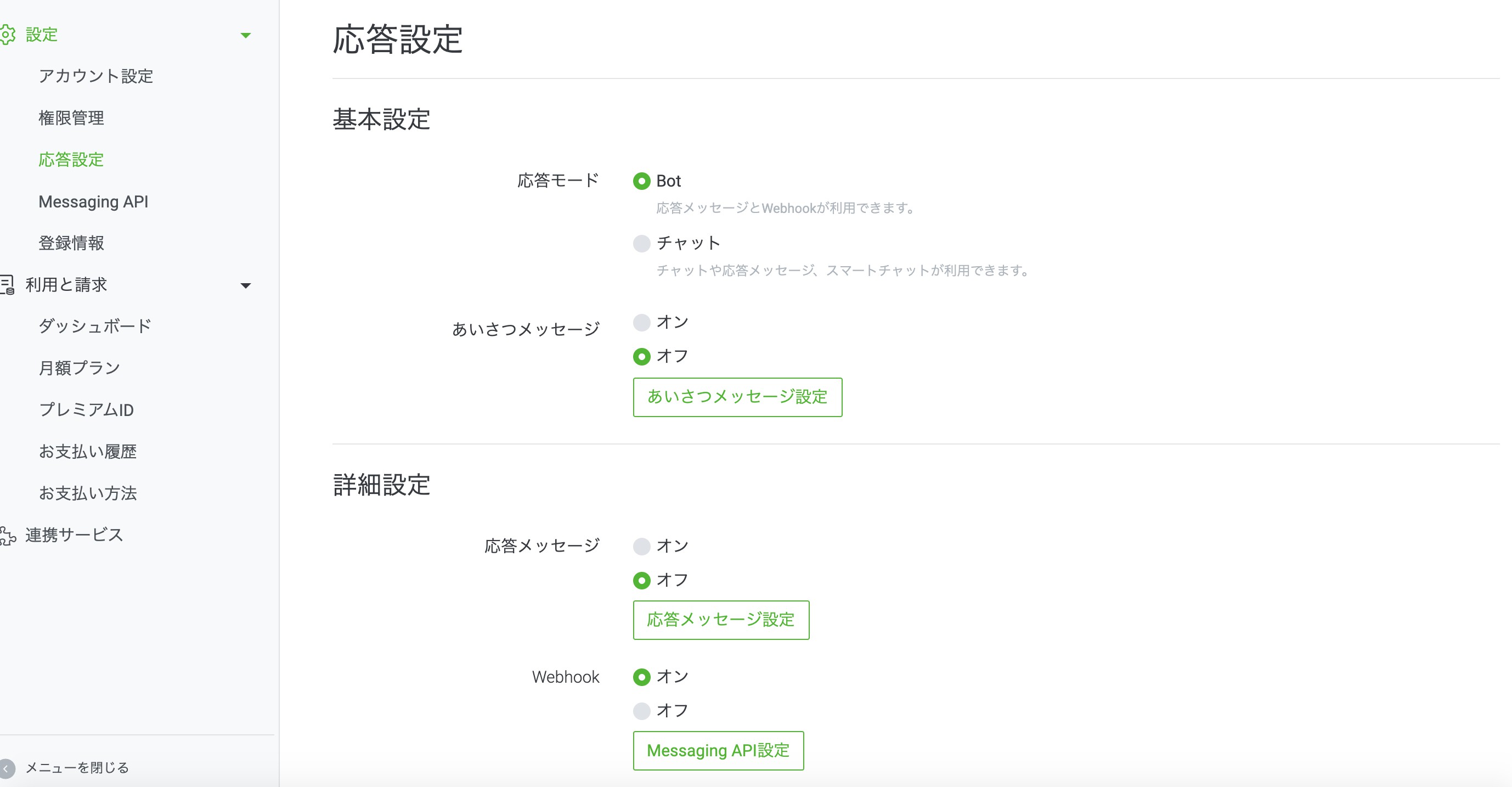This screenshot has height=787, width=1512.
Task: Click the 詳細設定 section heading
Action: point(381,485)
